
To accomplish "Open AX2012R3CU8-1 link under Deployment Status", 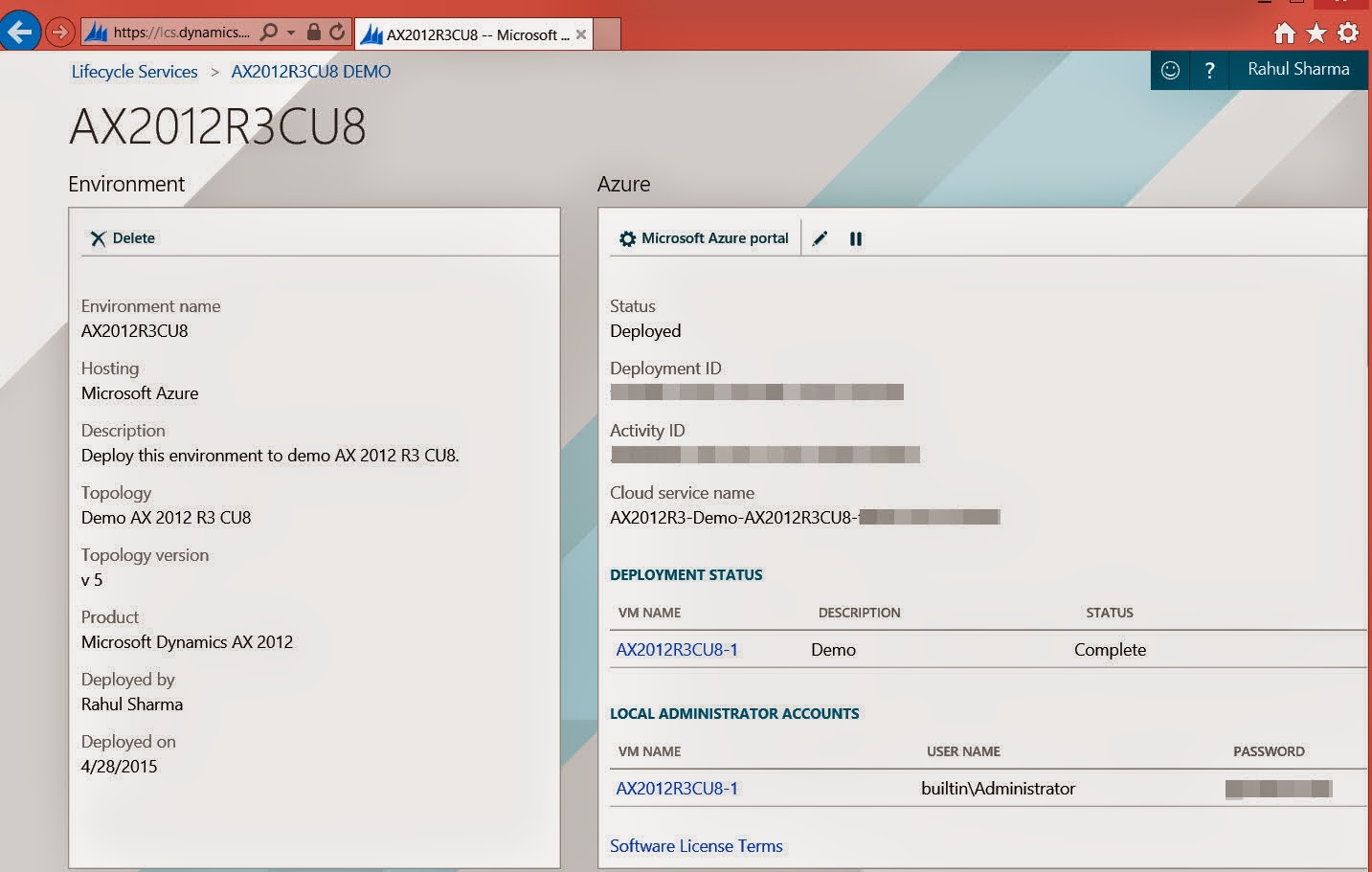I will pyautogui.click(x=677, y=650).
